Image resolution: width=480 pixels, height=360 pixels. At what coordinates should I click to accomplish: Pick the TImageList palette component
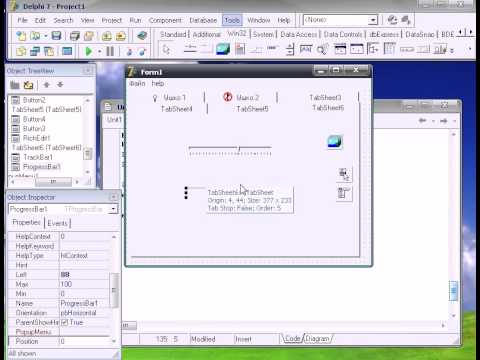click(223, 50)
